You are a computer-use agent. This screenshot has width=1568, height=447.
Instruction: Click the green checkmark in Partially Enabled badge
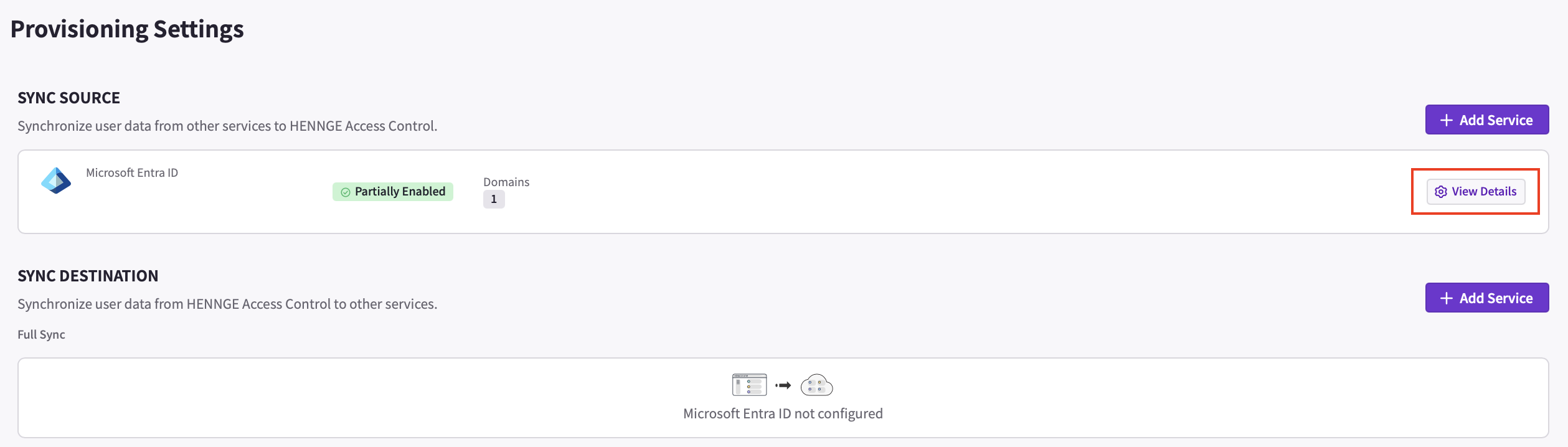[346, 192]
